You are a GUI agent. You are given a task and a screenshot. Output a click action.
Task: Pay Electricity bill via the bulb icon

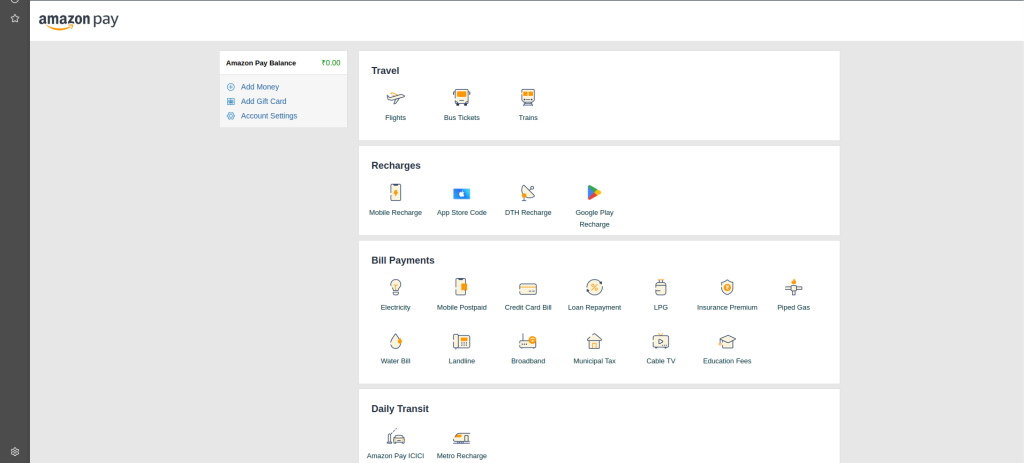395,287
